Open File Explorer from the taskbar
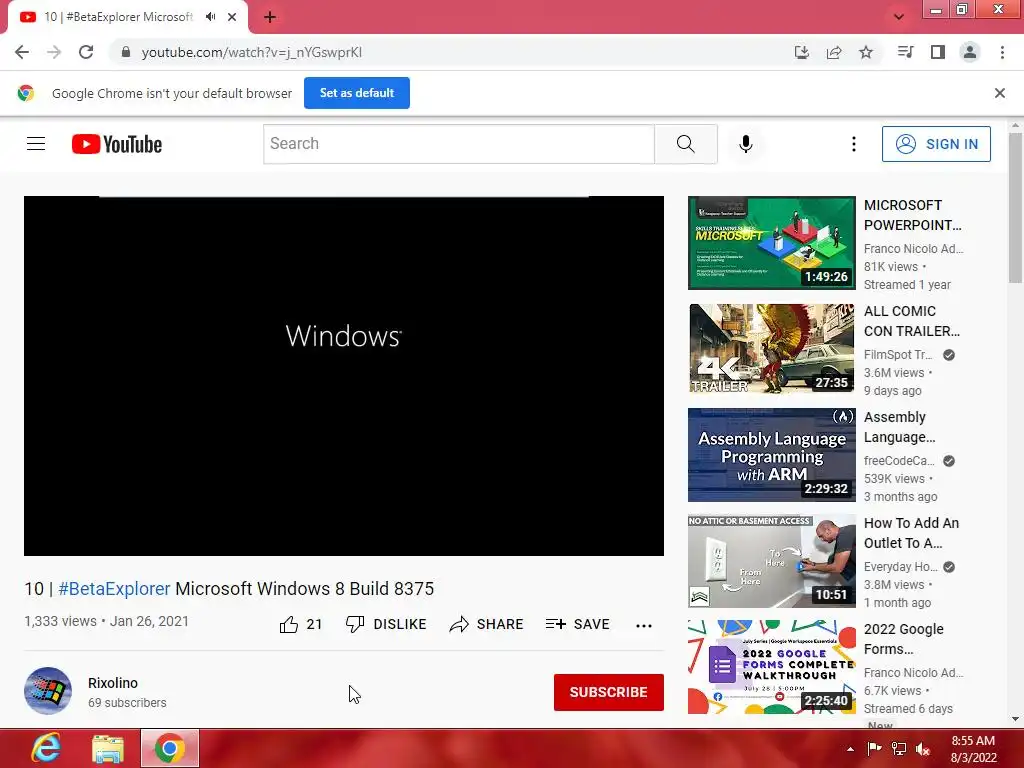The image size is (1024, 768). point(108,748)
